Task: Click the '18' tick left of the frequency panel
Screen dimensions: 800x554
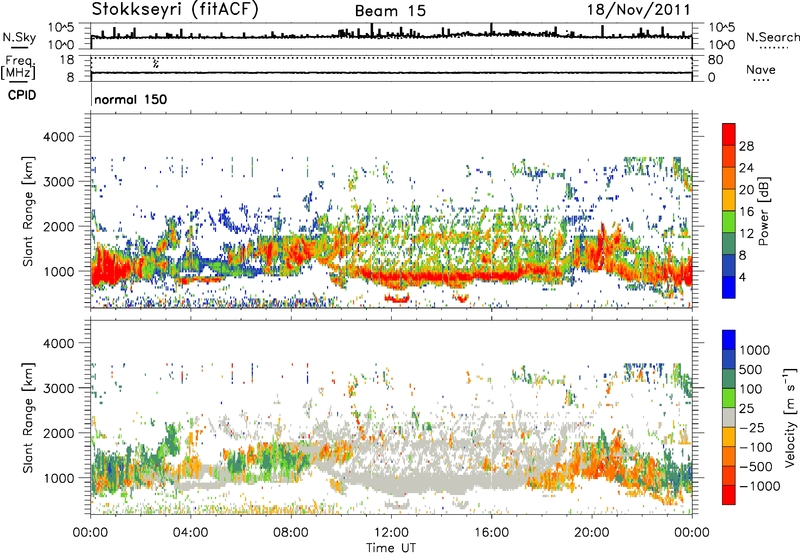Action: 67,60
